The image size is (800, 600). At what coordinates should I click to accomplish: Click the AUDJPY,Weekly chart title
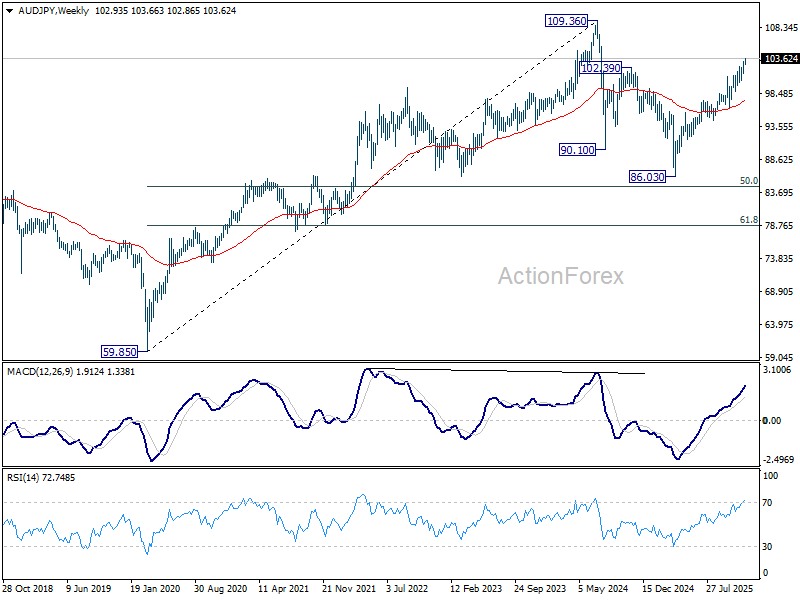pyautogui.click(x=54, y=11)
